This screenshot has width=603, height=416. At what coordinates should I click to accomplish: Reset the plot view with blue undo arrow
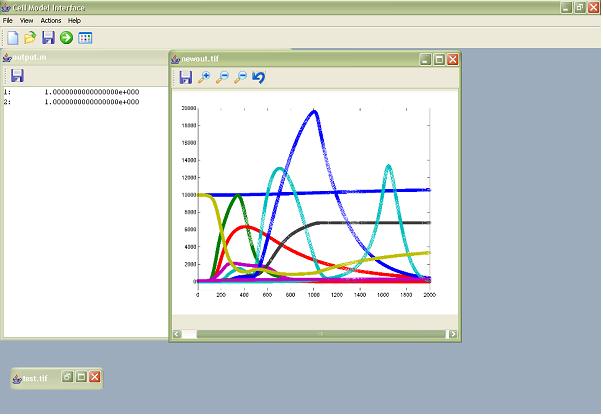[259, 77]
